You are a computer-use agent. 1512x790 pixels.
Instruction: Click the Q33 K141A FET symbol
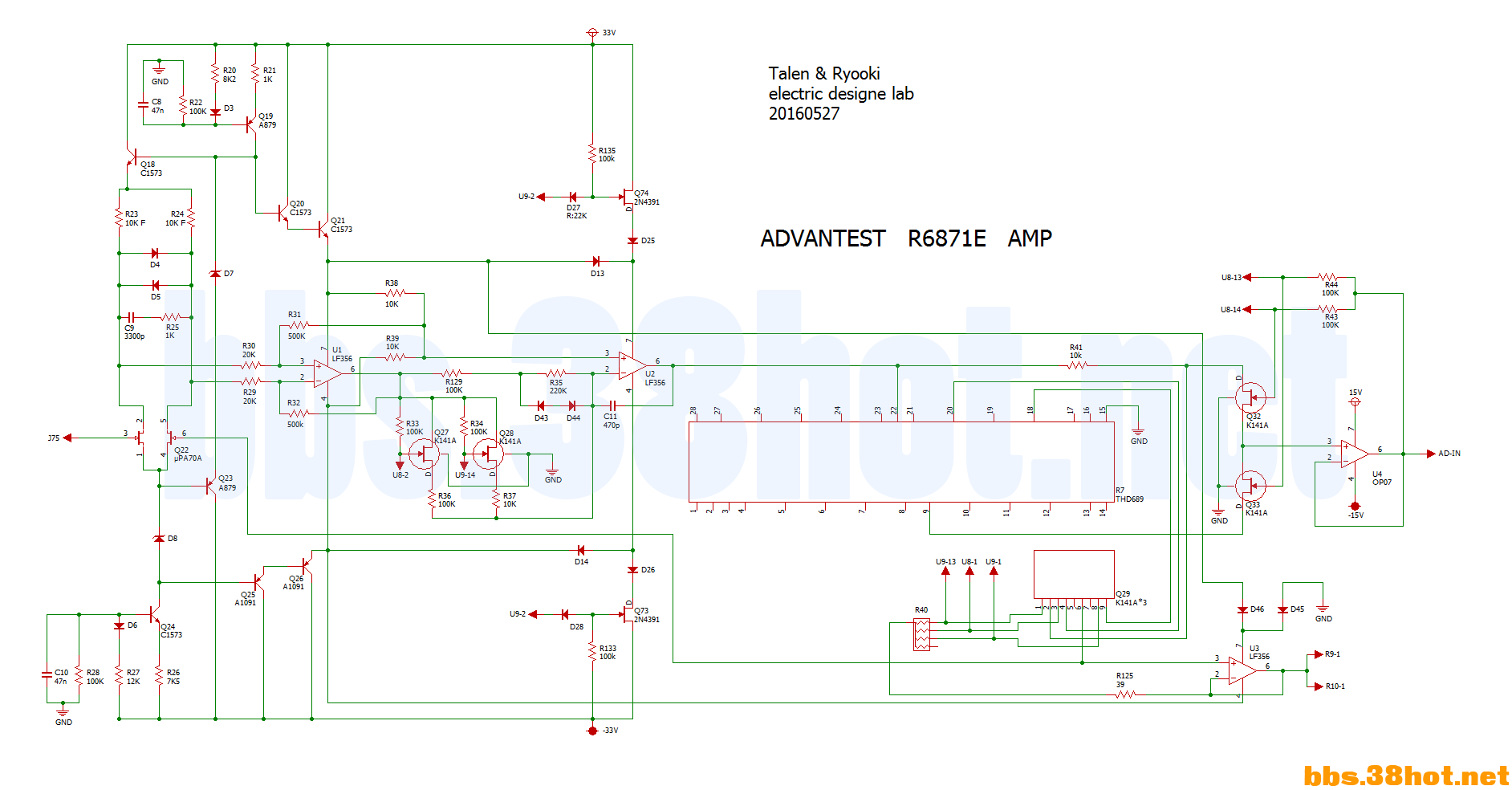1250,486
